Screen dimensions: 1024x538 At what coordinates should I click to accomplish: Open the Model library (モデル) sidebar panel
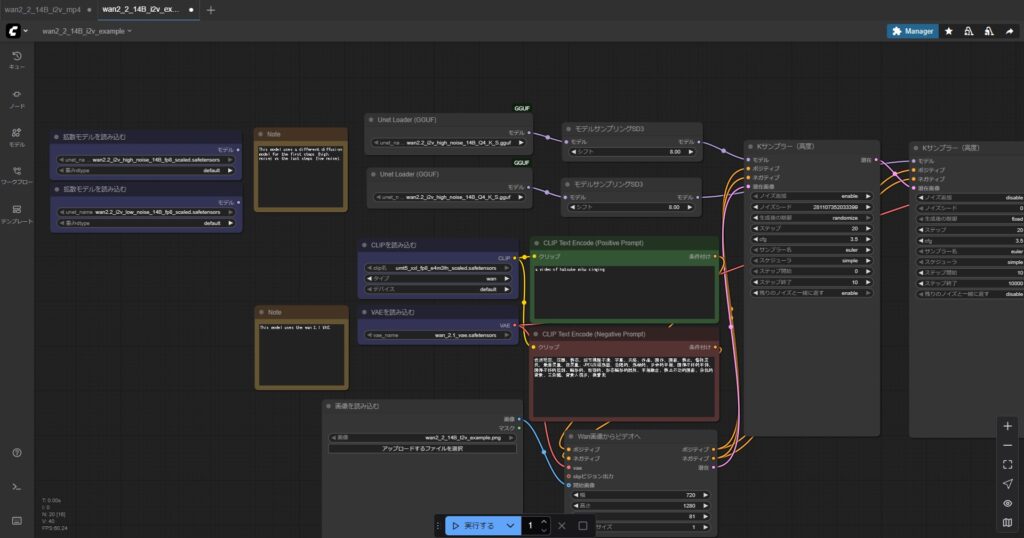(17, 137)
